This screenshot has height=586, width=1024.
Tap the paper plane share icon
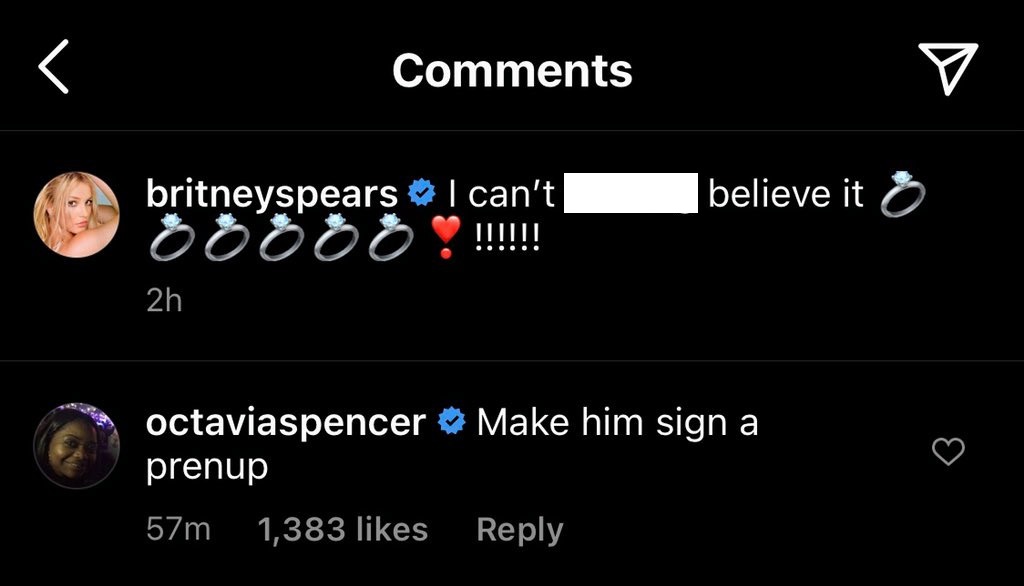pos(946,68)
